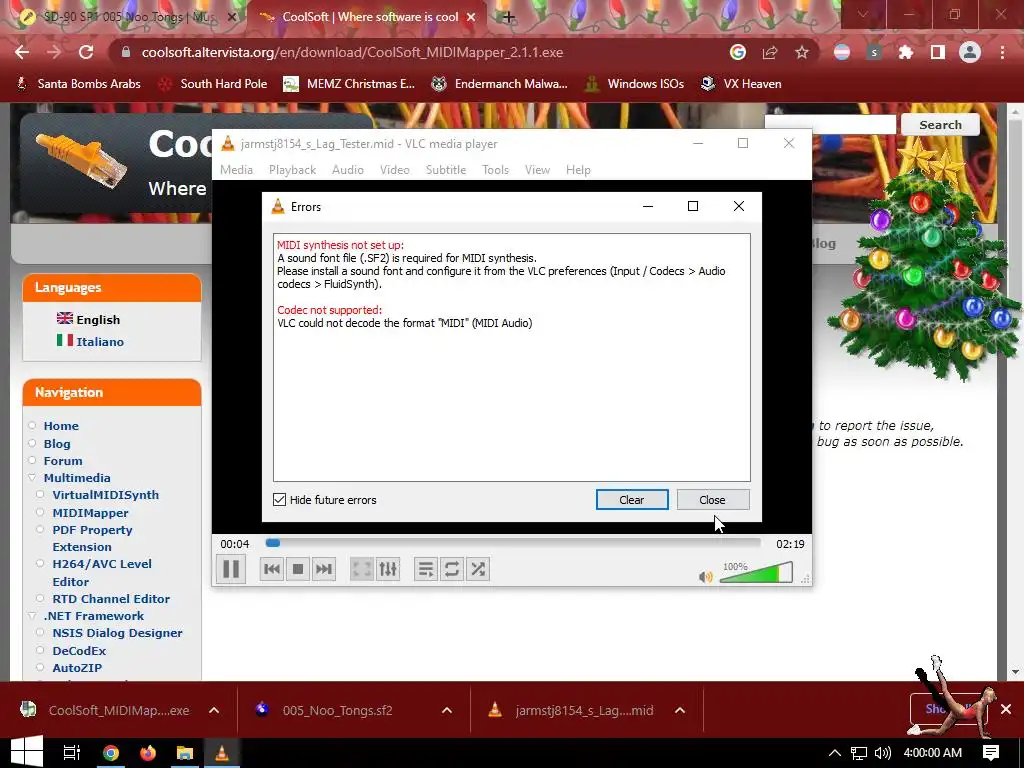The width and height of the screenshot is (1024, 768).
Task: Open taskbar volume control
Action: click(x=882, y=752)
